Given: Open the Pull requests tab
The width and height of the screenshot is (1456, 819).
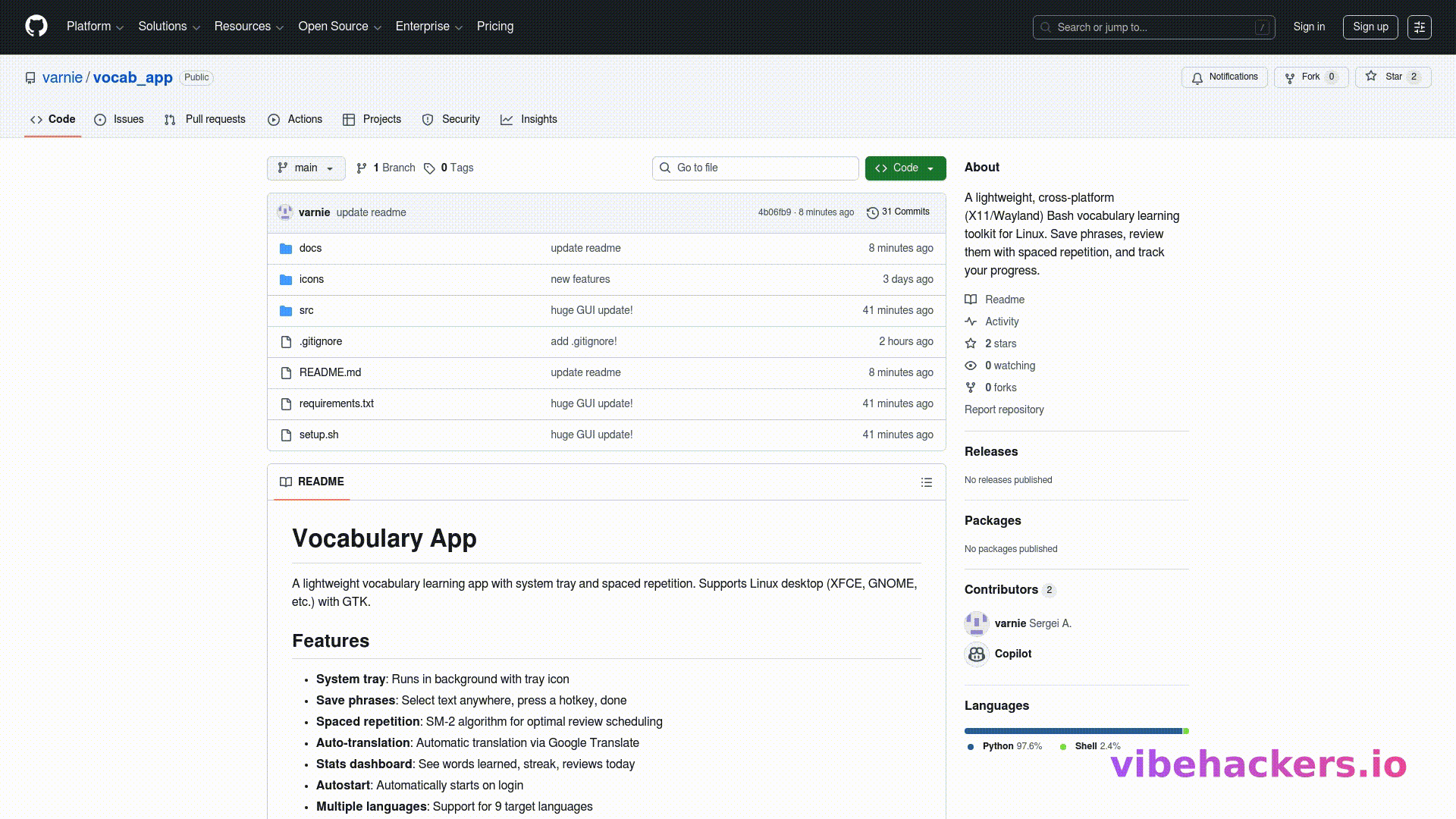Looking at the screenshot, I should pos(205,120).
